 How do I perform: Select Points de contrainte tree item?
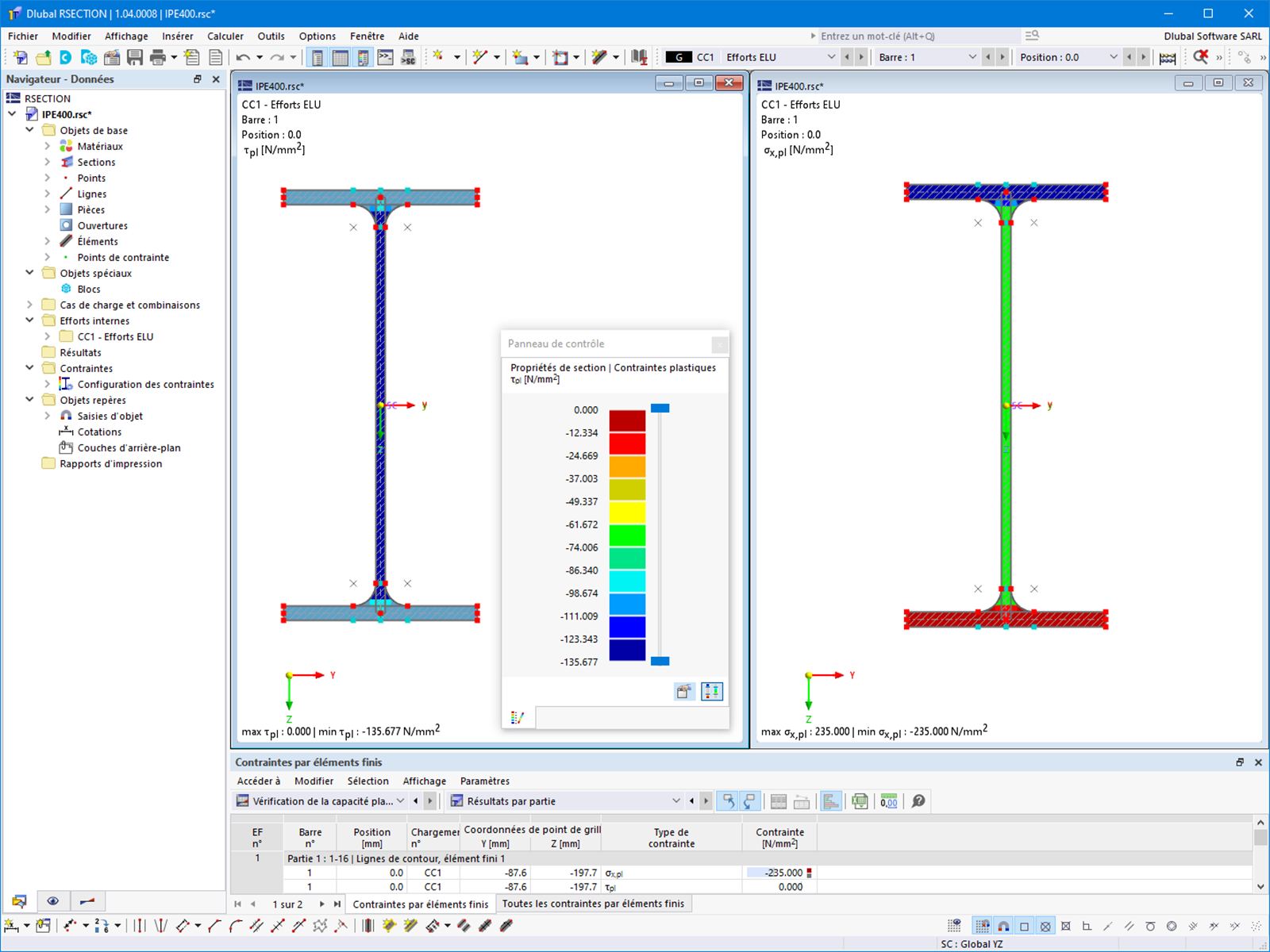(123, 257)
